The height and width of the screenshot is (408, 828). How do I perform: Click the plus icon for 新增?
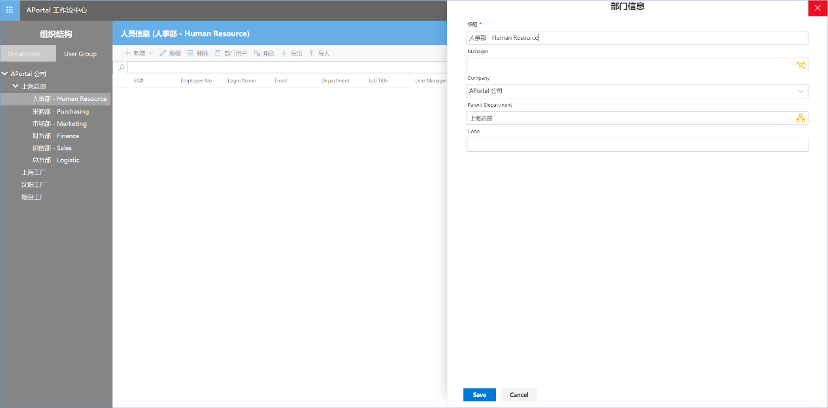(x=127, y=53)
